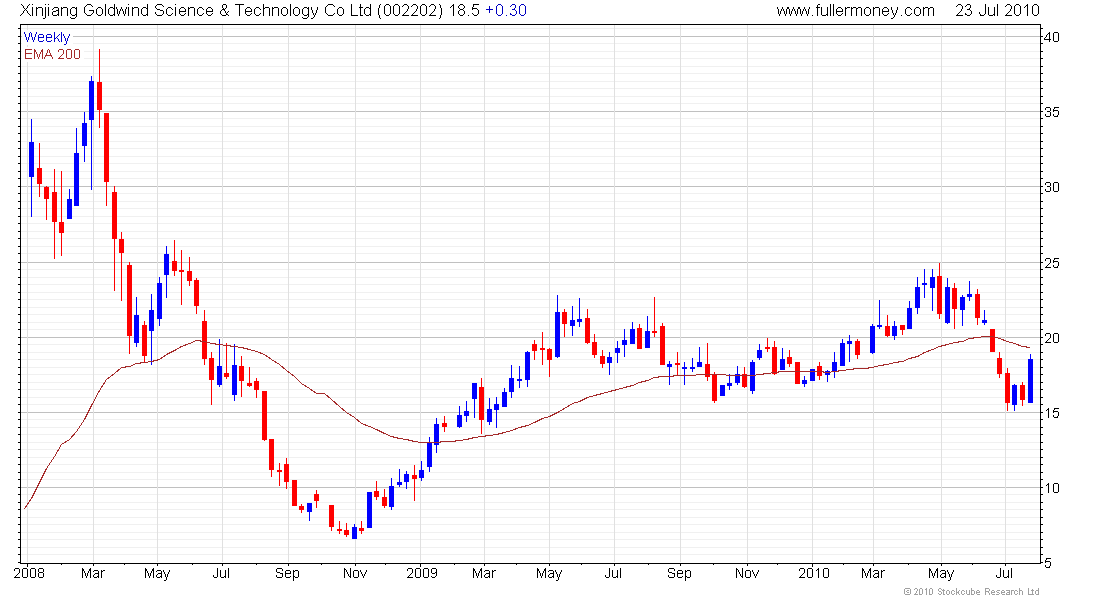Click the last price value 18.5

[464, 11]
